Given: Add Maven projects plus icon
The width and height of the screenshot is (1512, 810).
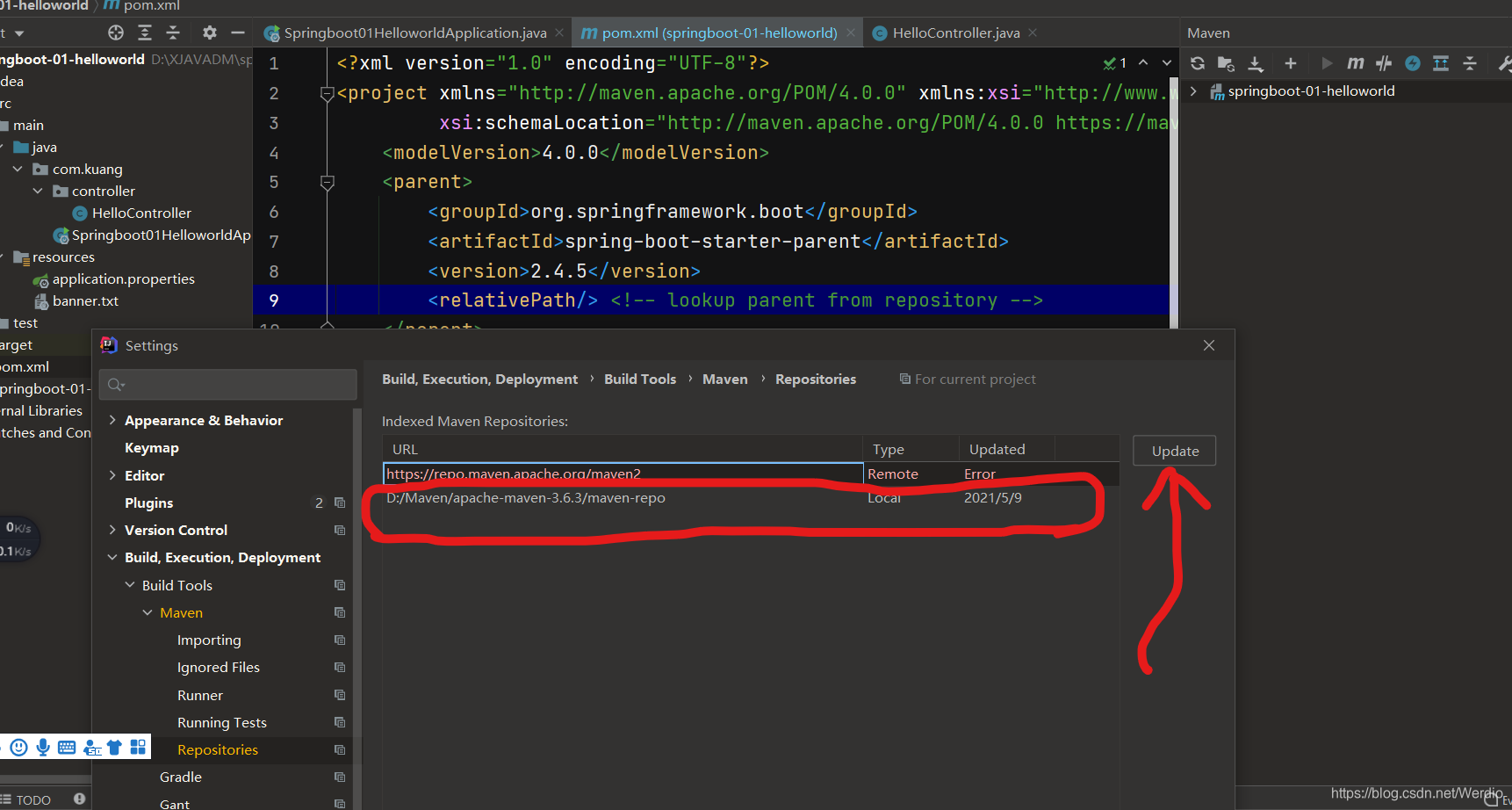Looking at the screenshot, I should click(1291, 63).
